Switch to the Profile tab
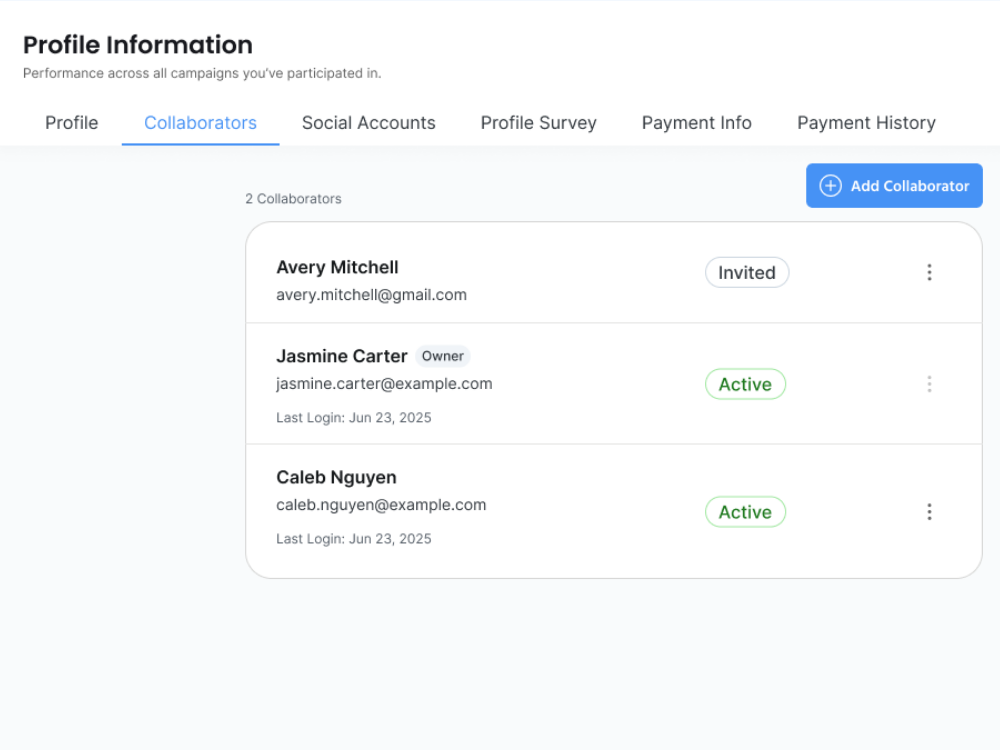The image size is (1000, 750). (72, 123)
